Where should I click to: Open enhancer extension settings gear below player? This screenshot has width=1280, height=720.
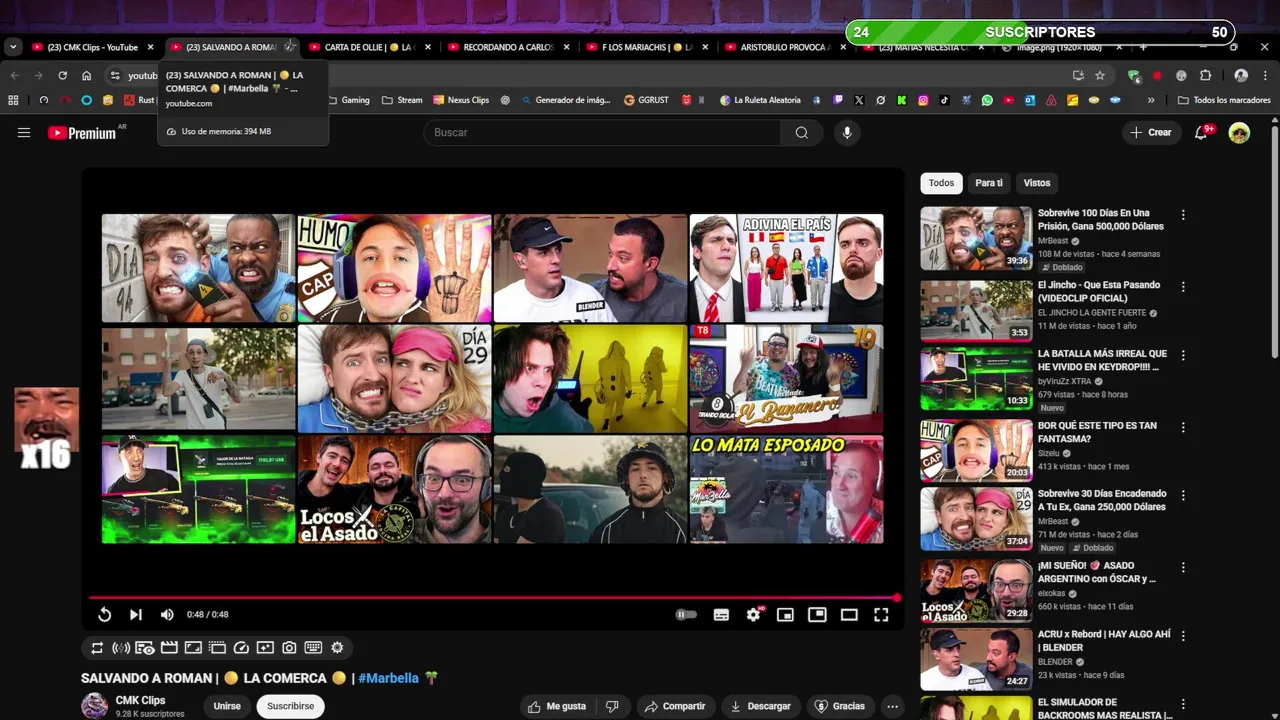click(x=337, y=648)
